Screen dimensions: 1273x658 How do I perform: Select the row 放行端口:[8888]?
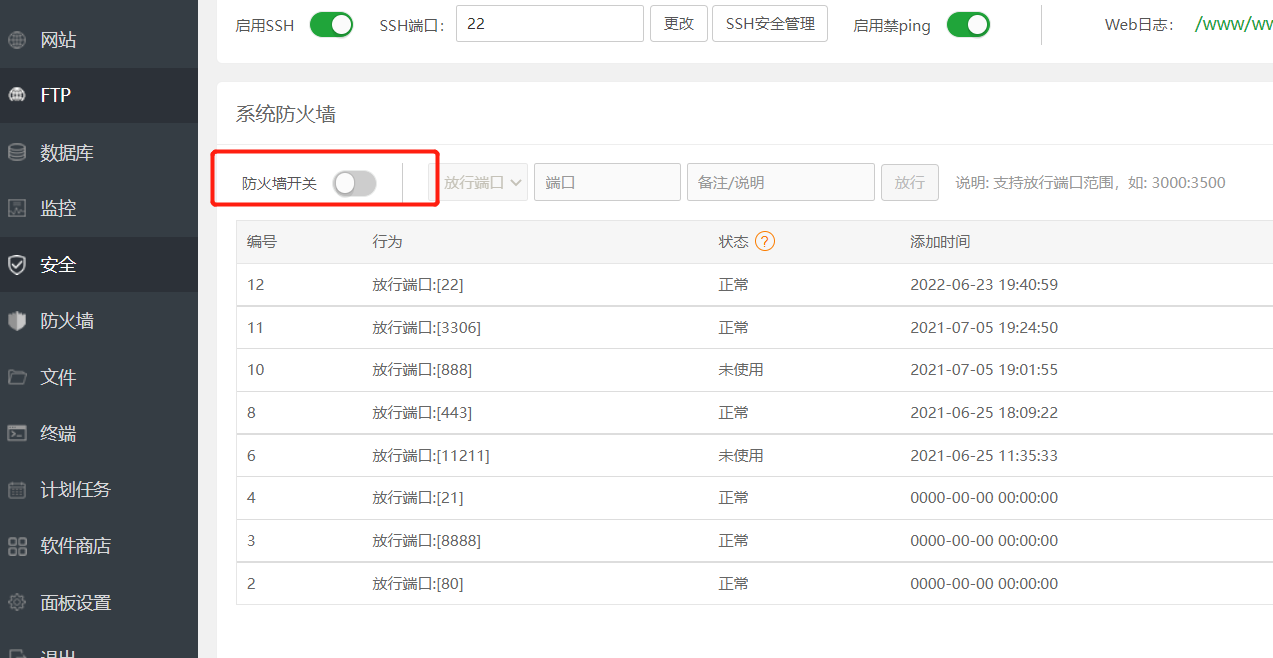click(754, 541)
